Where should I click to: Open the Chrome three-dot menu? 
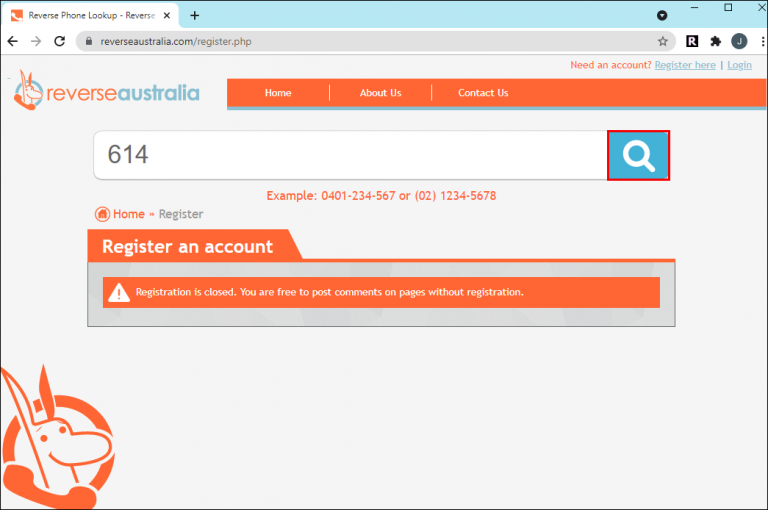pyautogui.click(x=763, y=42)
